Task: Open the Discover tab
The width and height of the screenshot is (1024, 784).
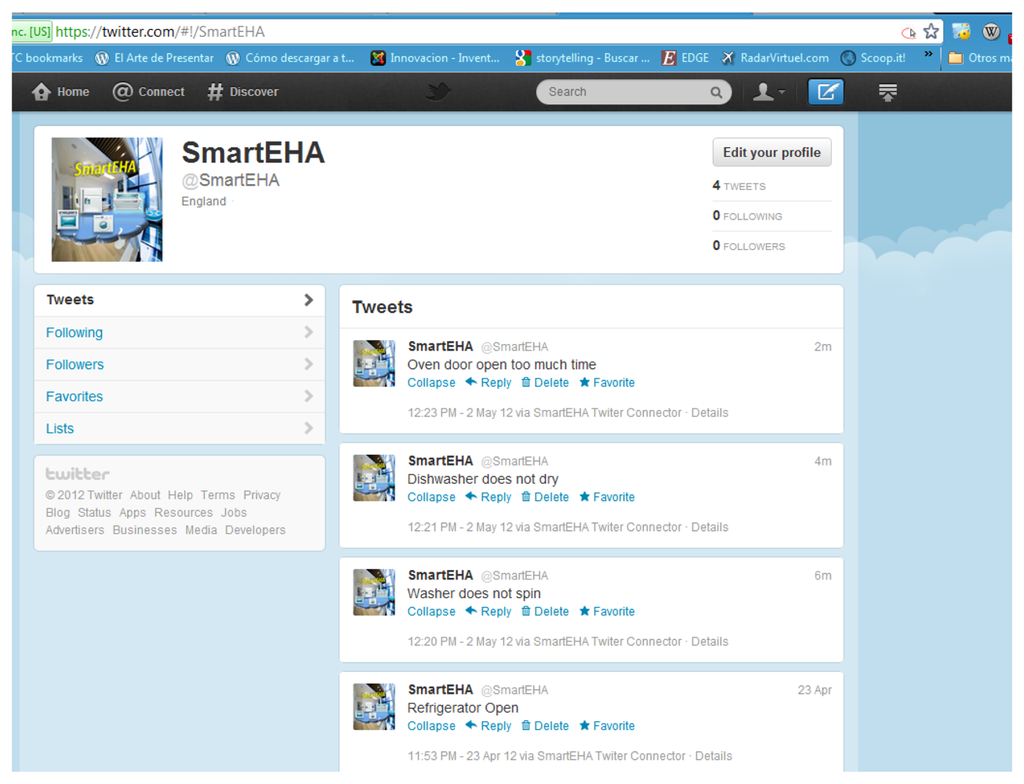Action: pos(243,92)
